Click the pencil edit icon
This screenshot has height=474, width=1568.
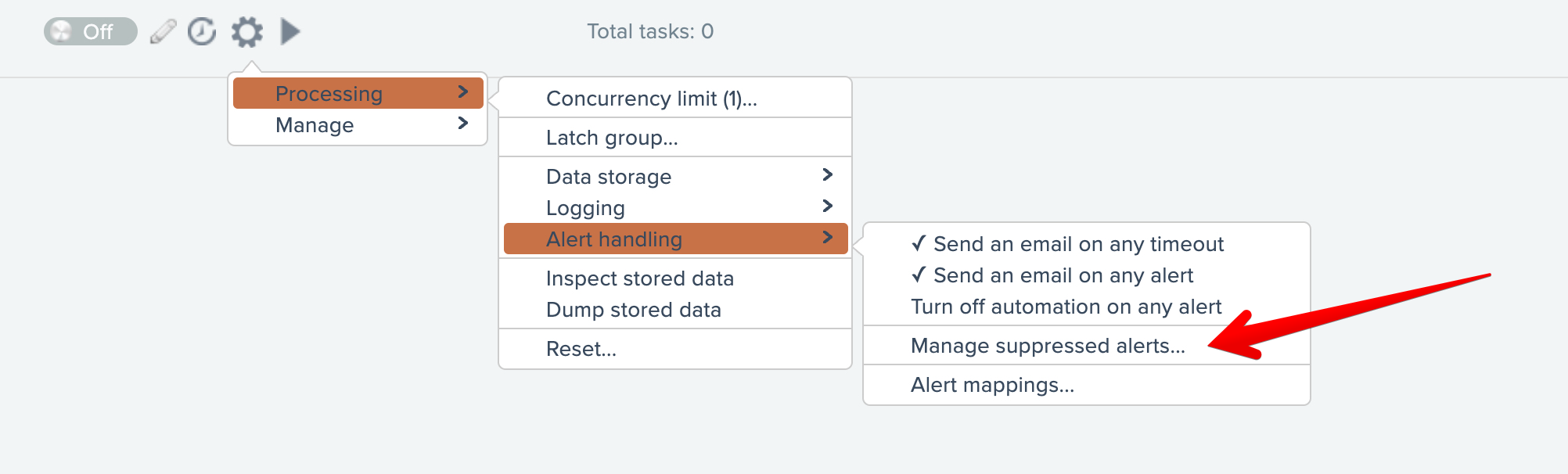point(163,32)
